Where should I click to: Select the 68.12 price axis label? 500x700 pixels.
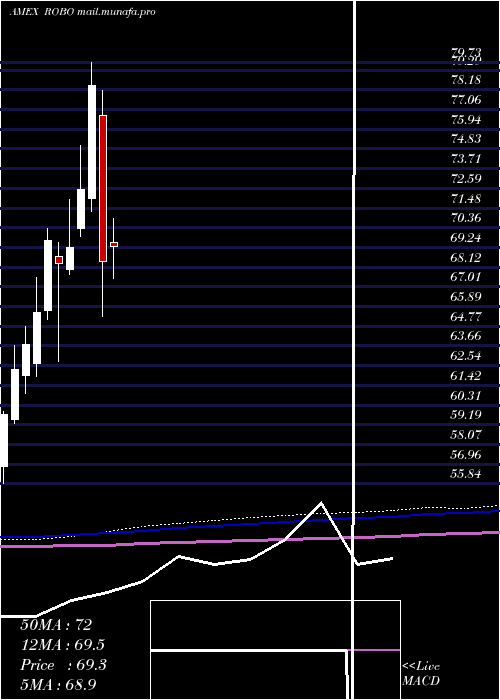click(x=466, y=257)
